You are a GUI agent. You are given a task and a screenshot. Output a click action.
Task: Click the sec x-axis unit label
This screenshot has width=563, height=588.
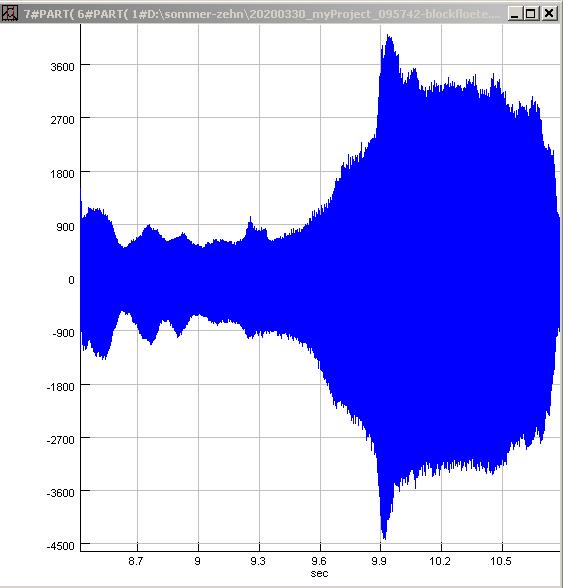[x=319, y=573]
